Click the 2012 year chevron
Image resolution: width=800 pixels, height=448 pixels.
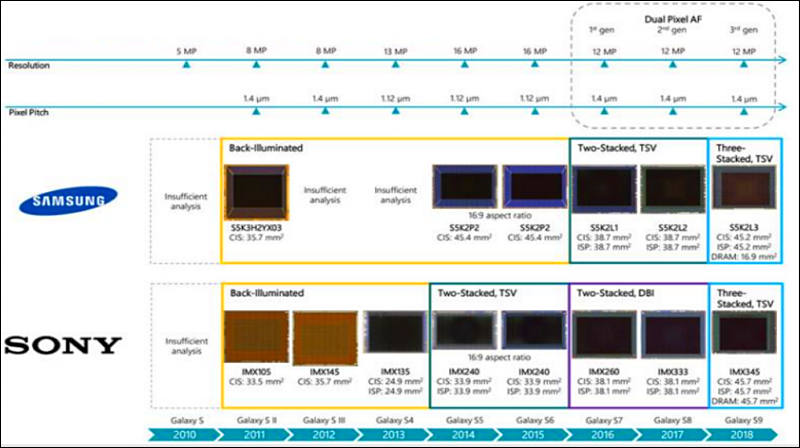click(x=323, y=435)
